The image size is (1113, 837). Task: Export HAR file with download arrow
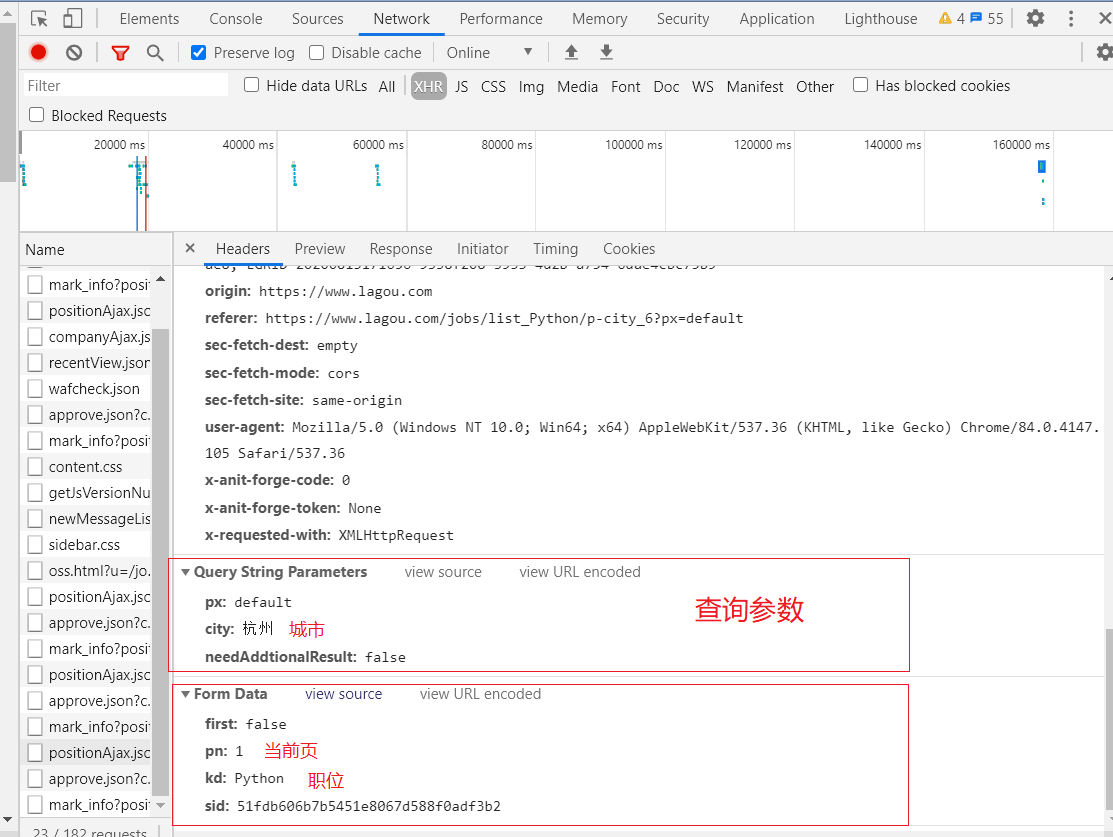click(606, 53)
